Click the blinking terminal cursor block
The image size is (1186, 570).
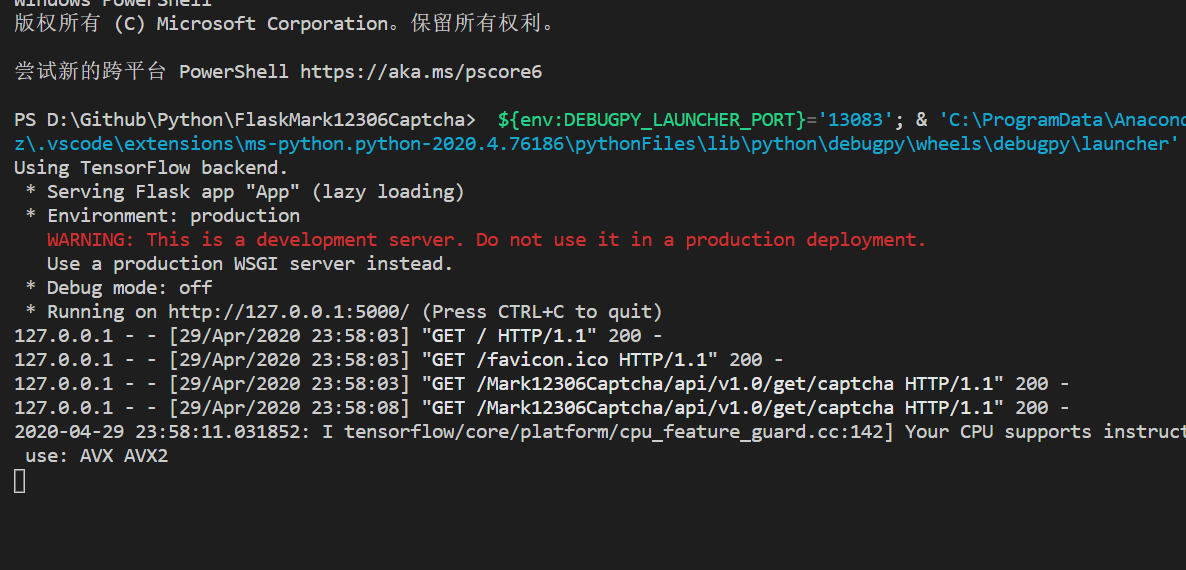coord(20,481)
